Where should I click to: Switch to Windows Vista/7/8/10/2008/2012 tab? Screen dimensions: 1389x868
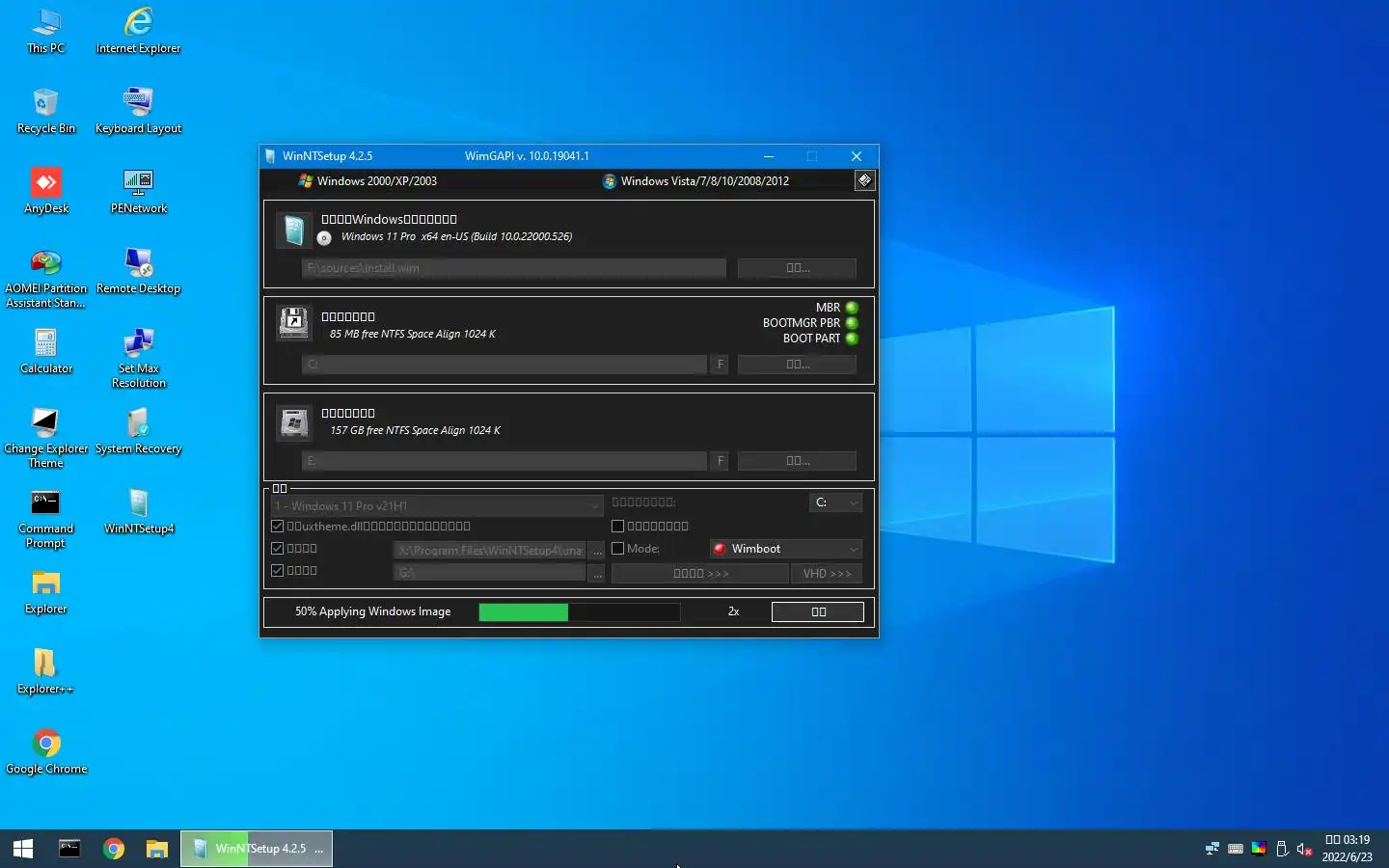coord(695,180)
